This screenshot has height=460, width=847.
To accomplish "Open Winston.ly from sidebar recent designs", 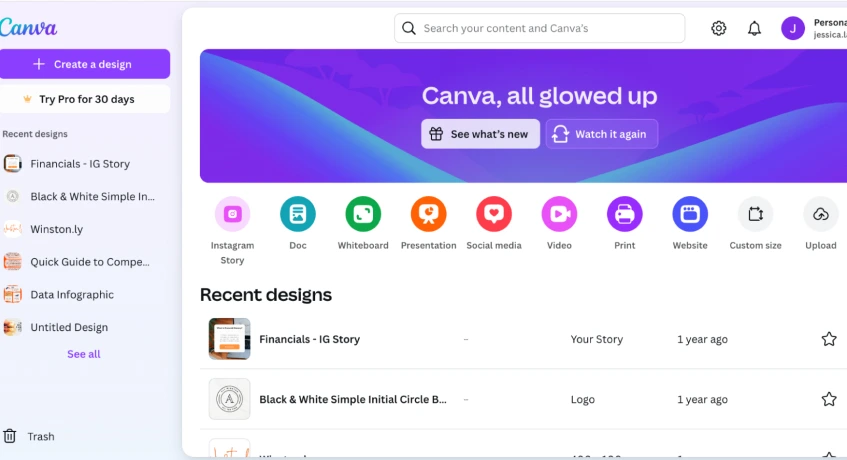I will coord(56,229).
